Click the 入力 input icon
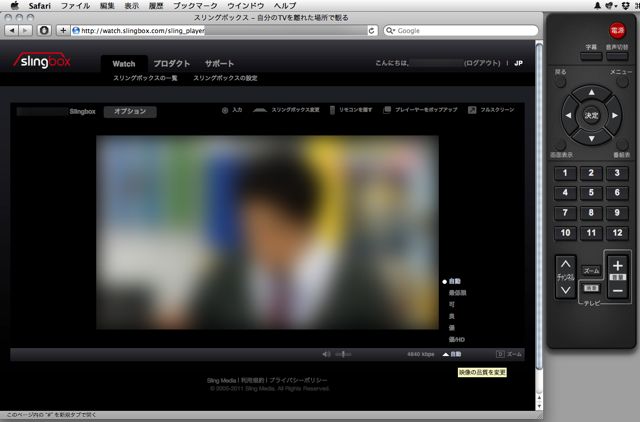The width and height of the screenshot is (640, 422). tap(232, 110)
